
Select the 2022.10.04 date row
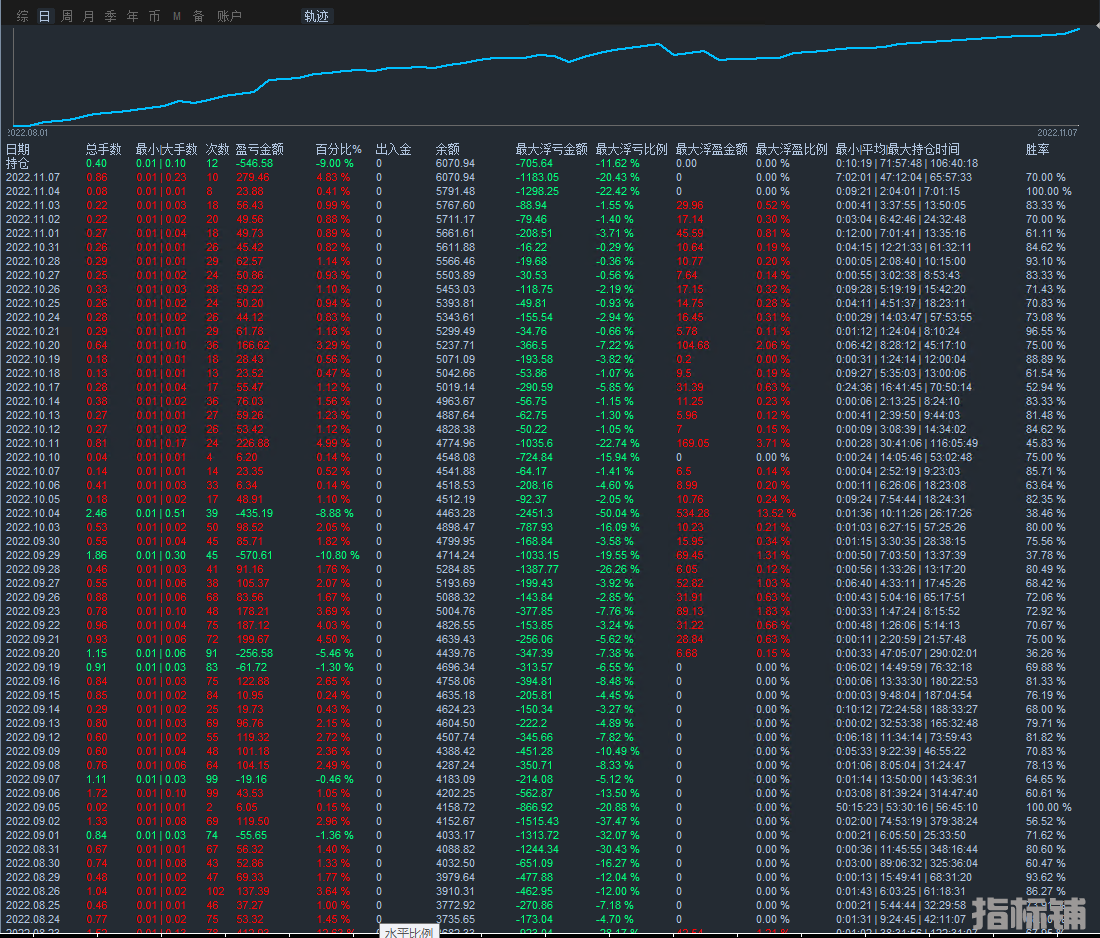(33, 513)
